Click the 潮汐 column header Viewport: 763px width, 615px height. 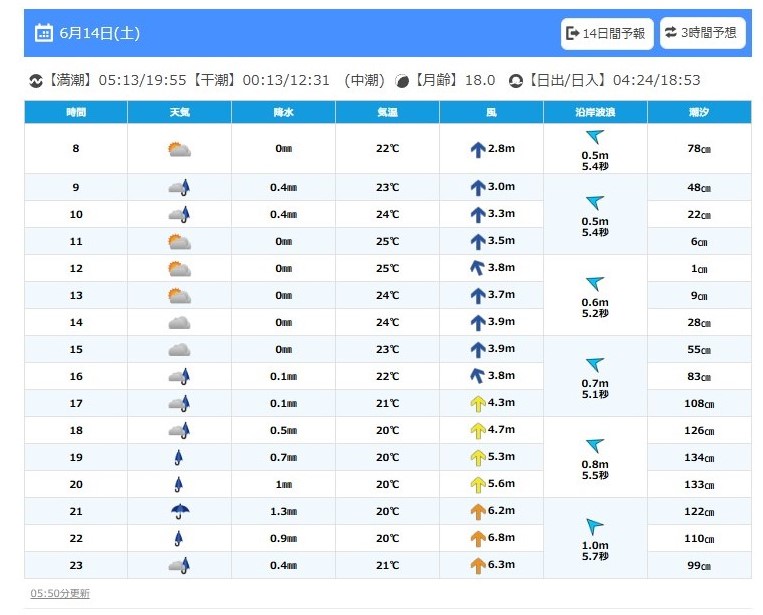click(x=699, y=112)
